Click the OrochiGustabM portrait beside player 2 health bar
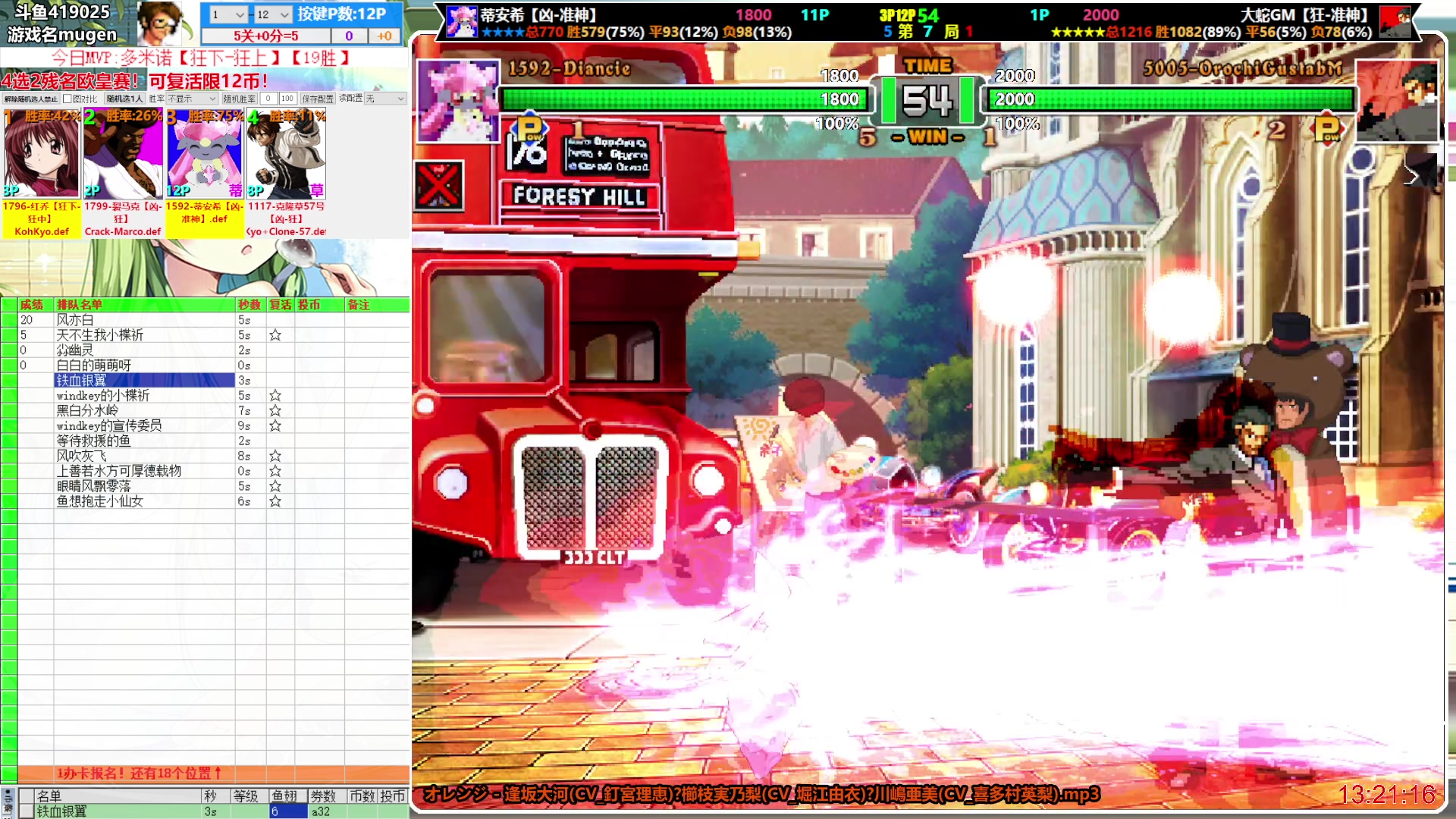This screenshot has width=1456, height=819. pos(1397,101)
